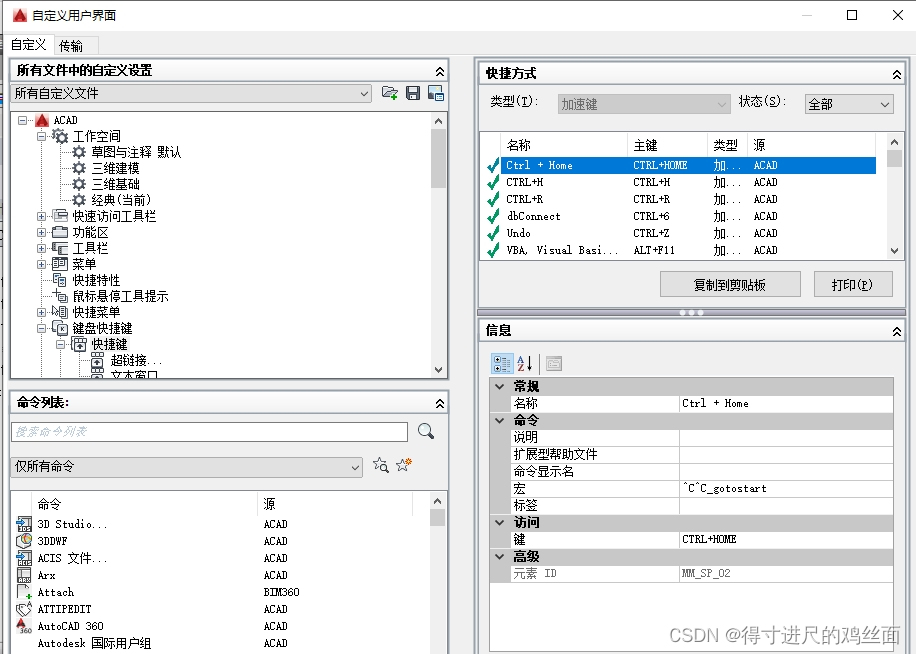This screenshot has height=654, width=916.
Task: Click the shortcuts list vertical scrollbar
Action: pyautogui.click(x=894, y=196)
